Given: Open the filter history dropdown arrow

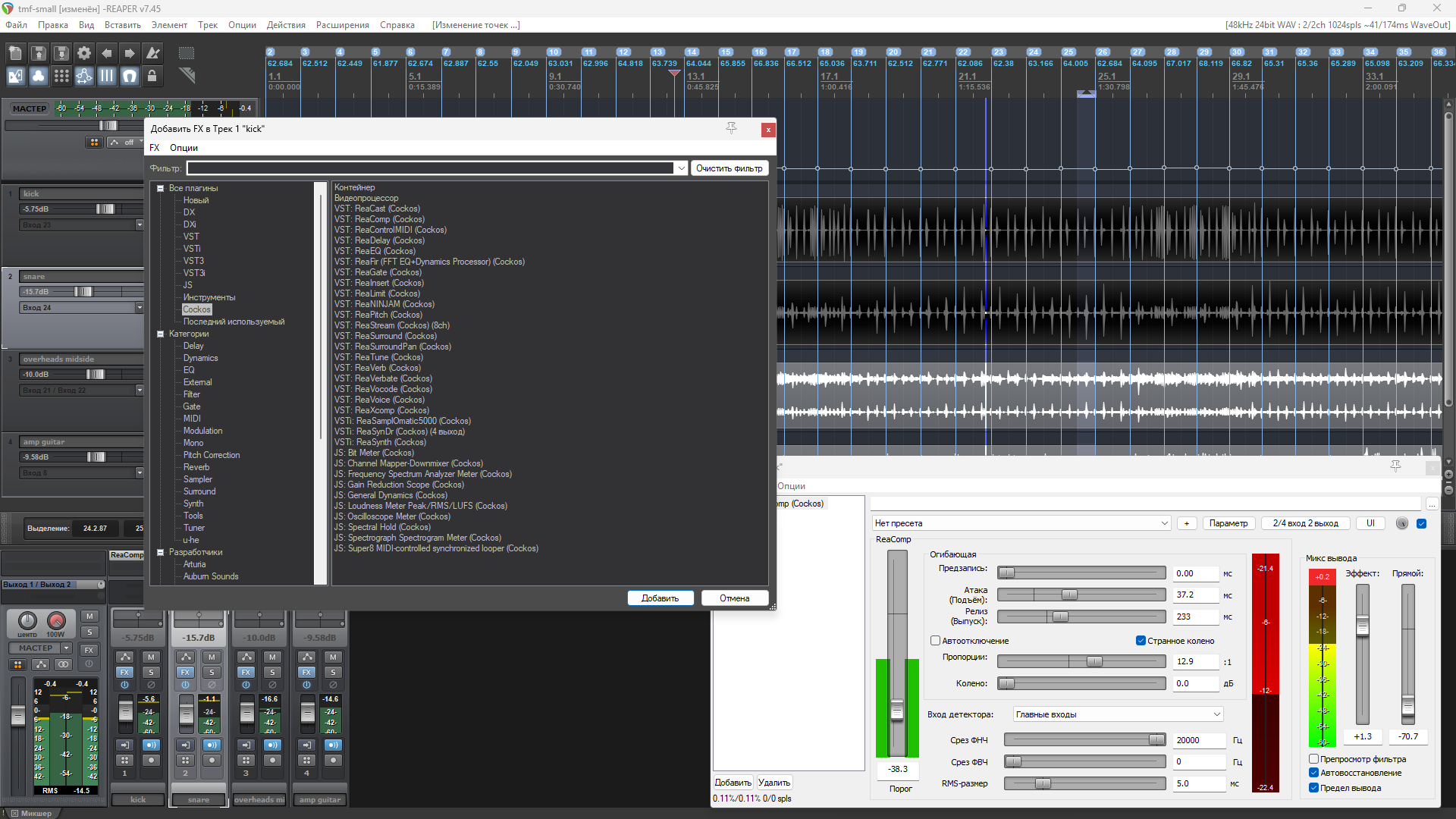Looking at the screenshot, I should coord(681,168).
